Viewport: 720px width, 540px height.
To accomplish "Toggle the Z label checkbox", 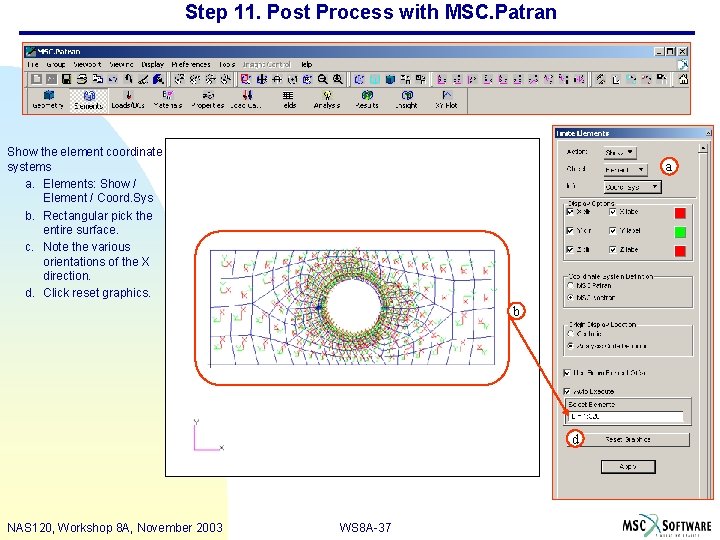I will (x=613, y=249).
